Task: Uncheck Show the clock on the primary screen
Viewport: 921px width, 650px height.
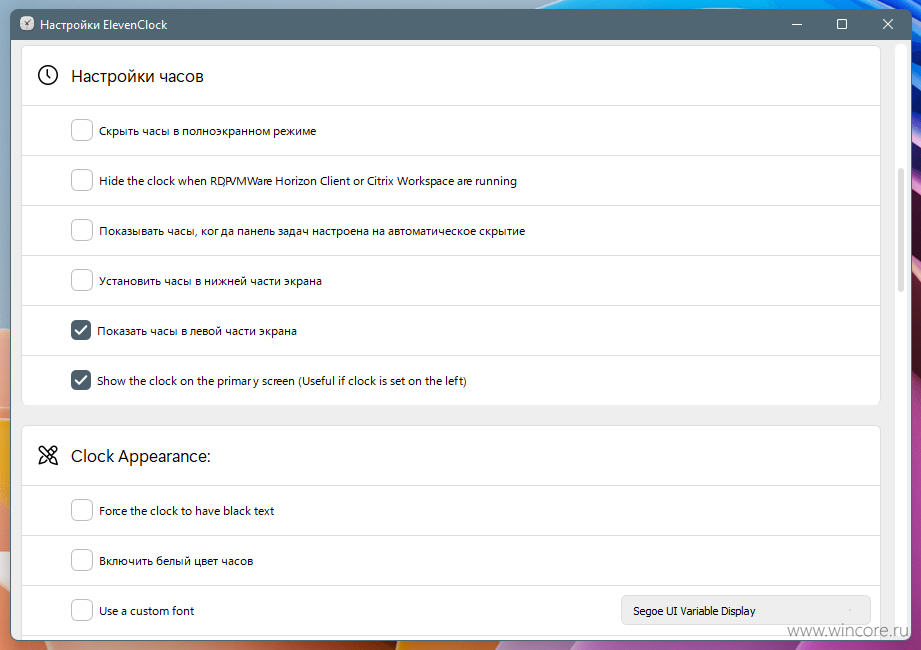Action: tap(81, 380)
